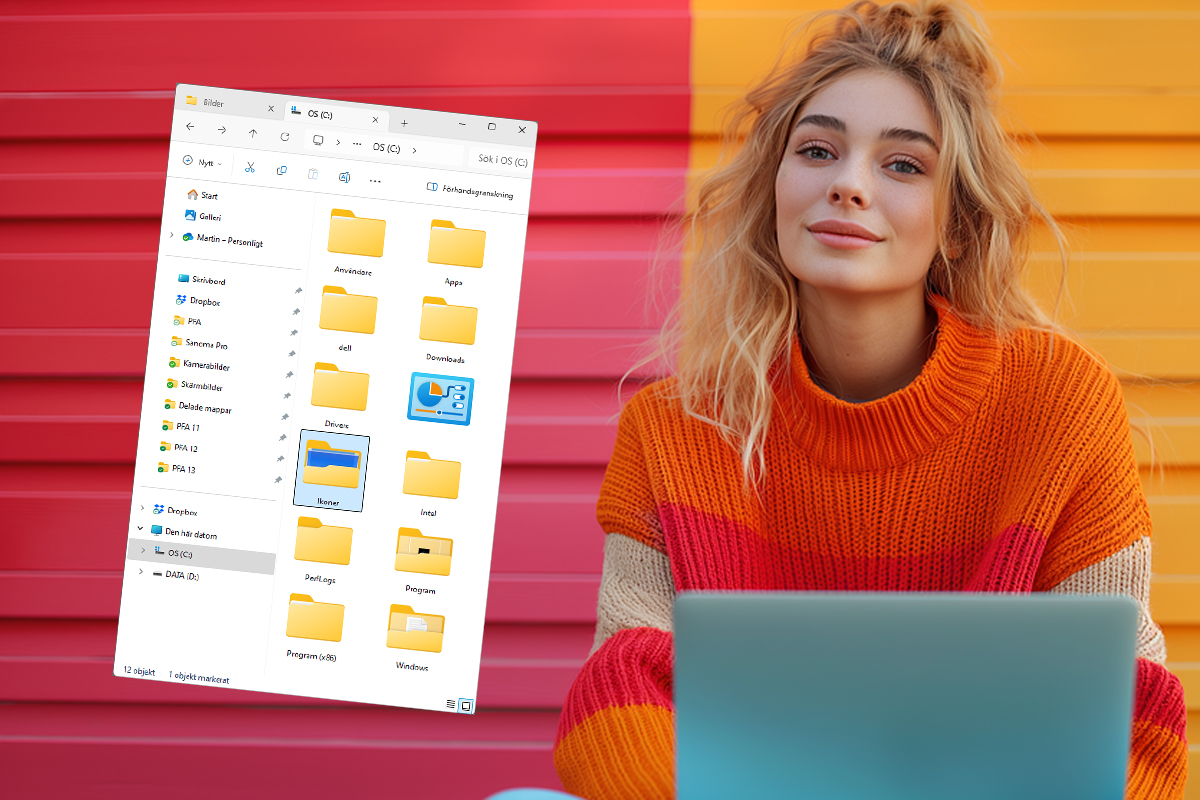Open the Control Panel shortcut icon
Image resolution: width=1200 pixels, height=800 pixels.
[x=440, y=400]
